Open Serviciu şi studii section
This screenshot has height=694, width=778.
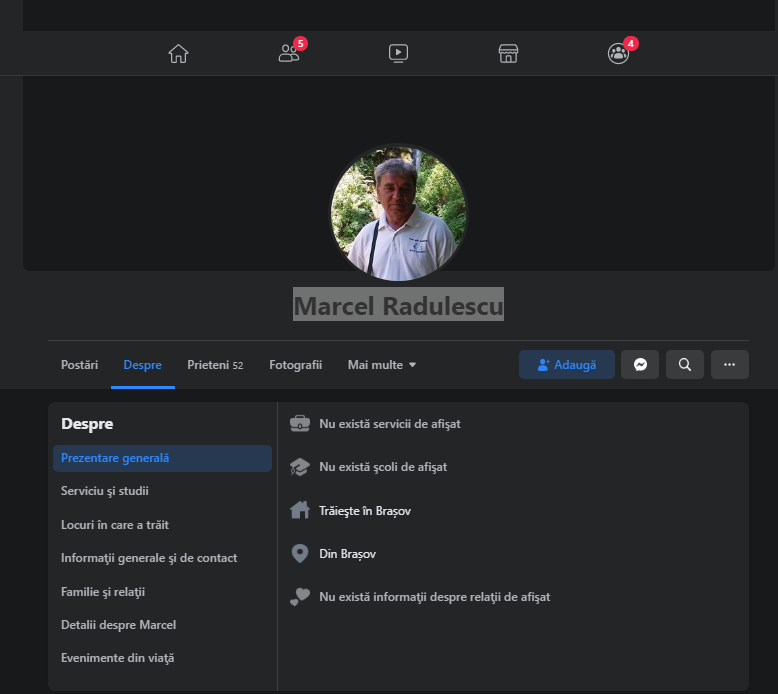(105, 491)
